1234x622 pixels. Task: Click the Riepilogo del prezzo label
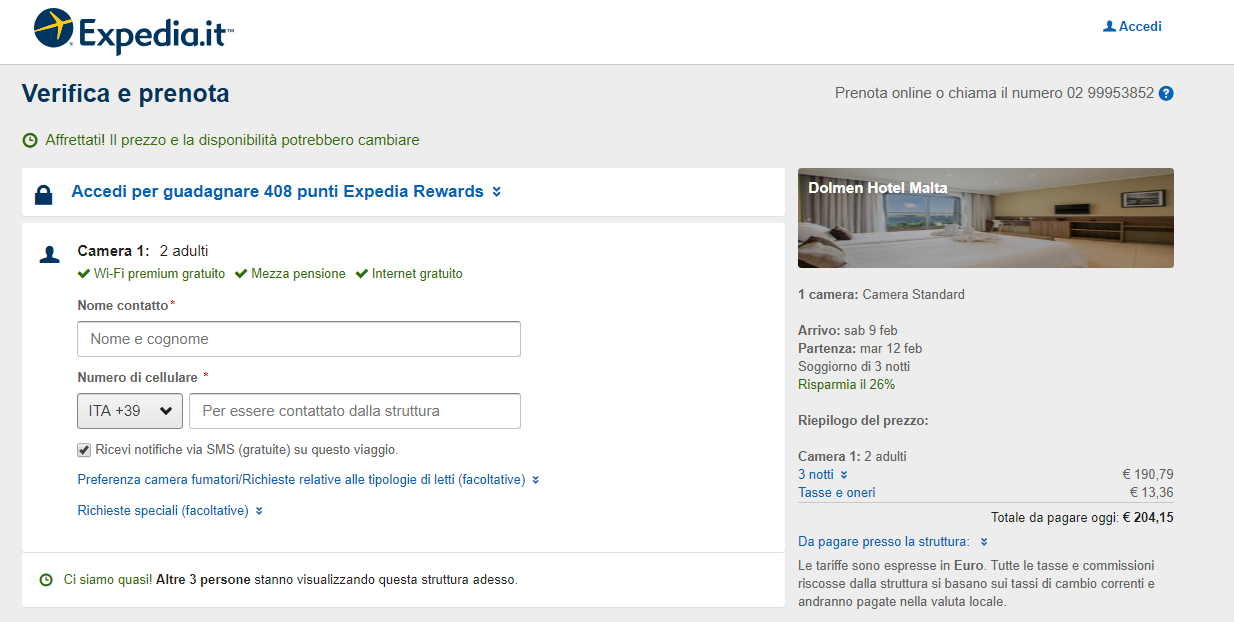coord(863,421)
